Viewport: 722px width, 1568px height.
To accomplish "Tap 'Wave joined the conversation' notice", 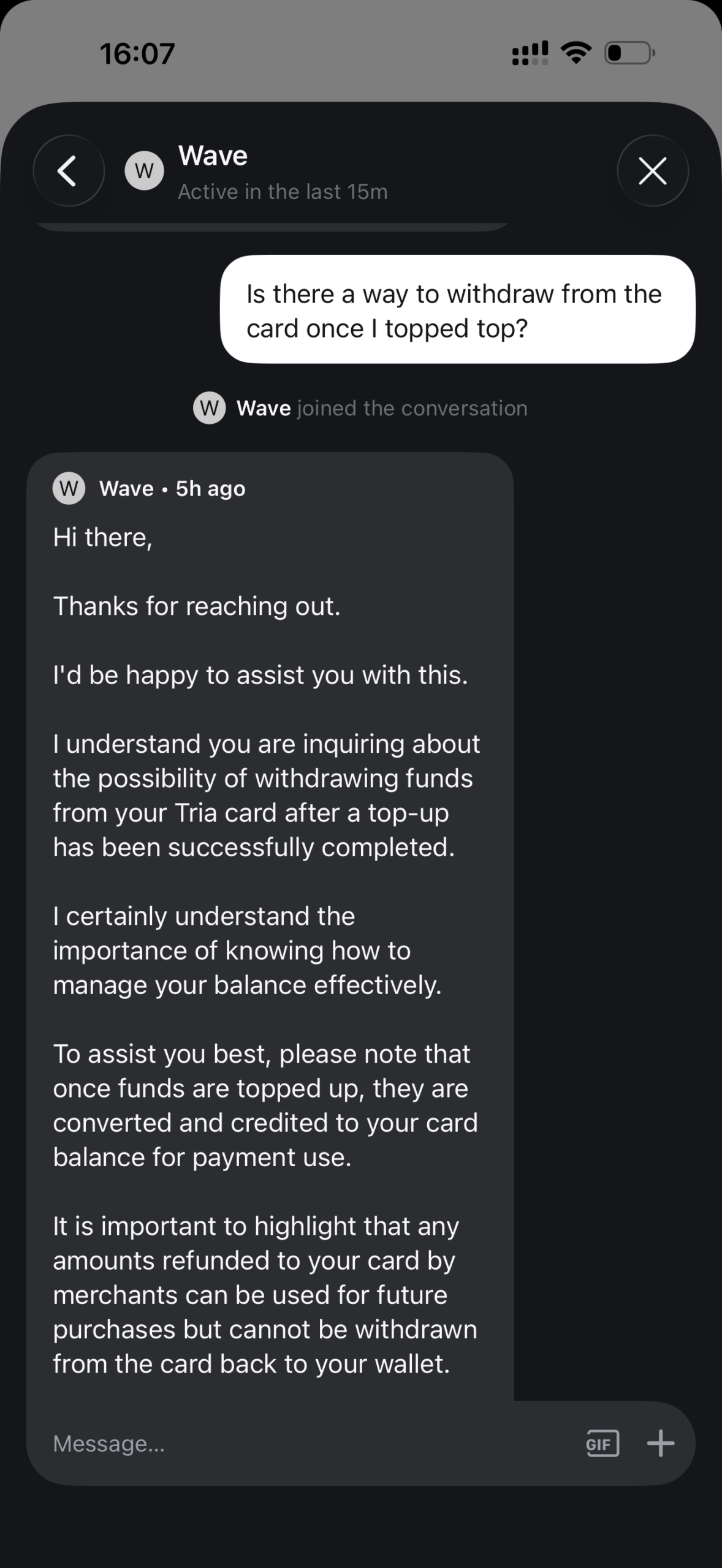I will pos(381,408).
